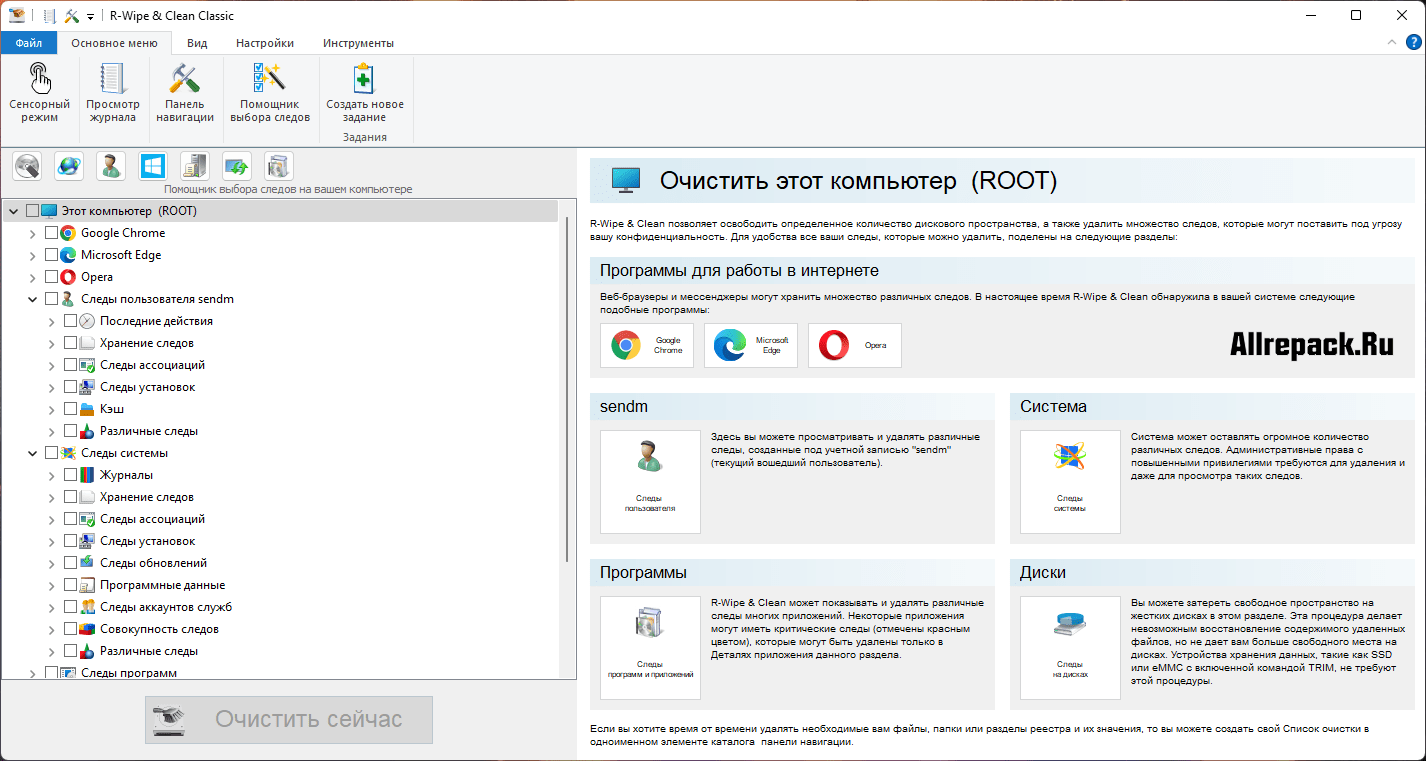1426x761 pixels.
Task: Select software boxes icon in helper toolbar
Action: 278,165
